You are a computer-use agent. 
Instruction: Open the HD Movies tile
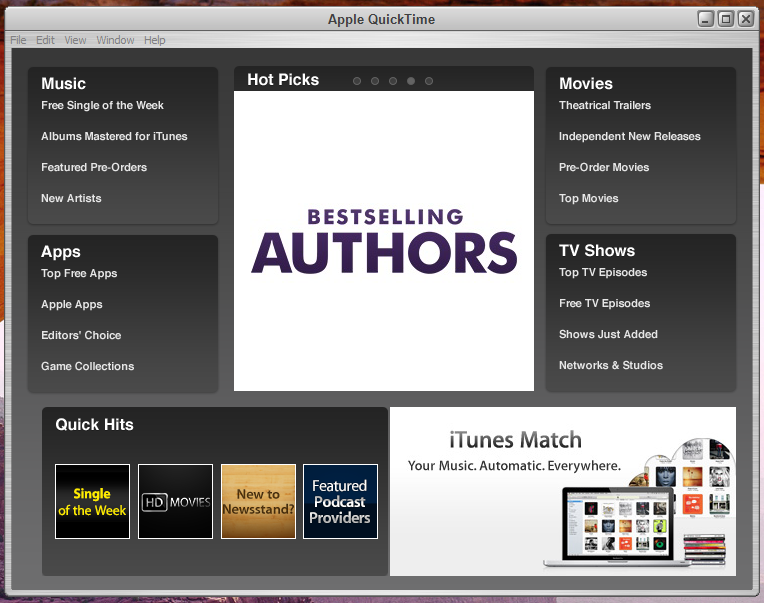[x=175, y=501]
